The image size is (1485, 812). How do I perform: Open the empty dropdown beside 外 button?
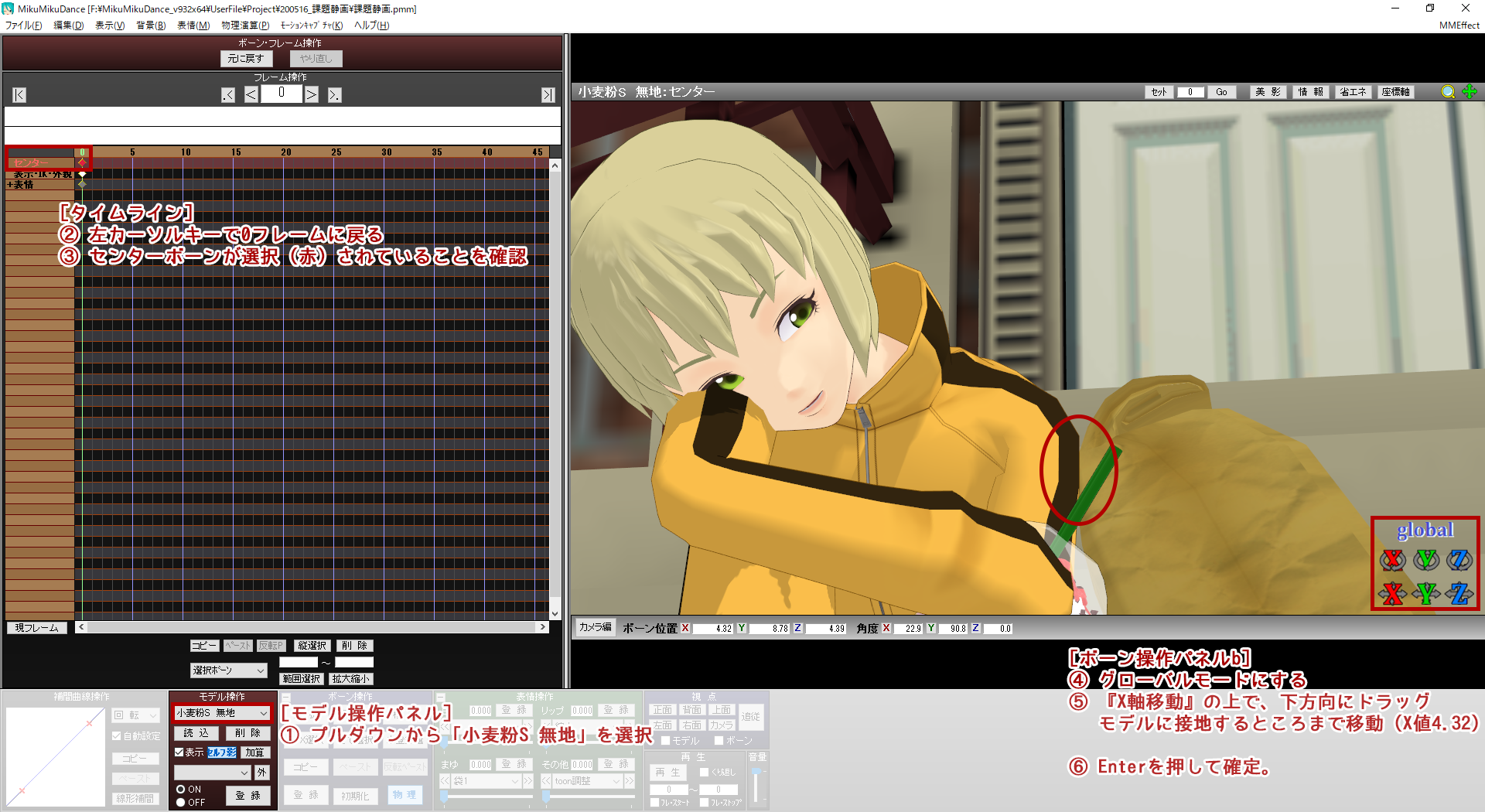click(x=212, y=772)
